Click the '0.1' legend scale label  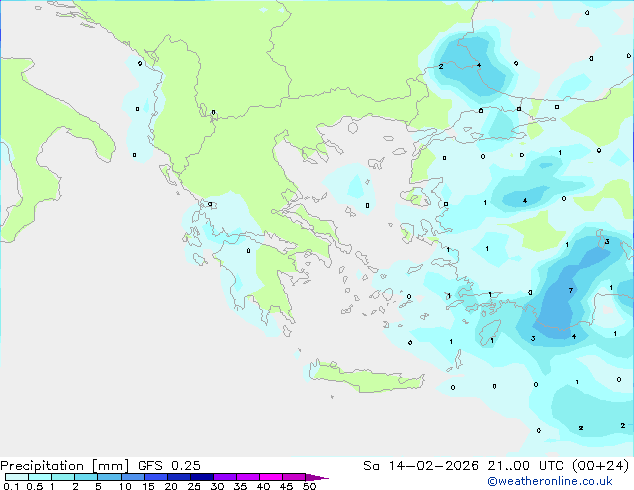coord(11,486)
